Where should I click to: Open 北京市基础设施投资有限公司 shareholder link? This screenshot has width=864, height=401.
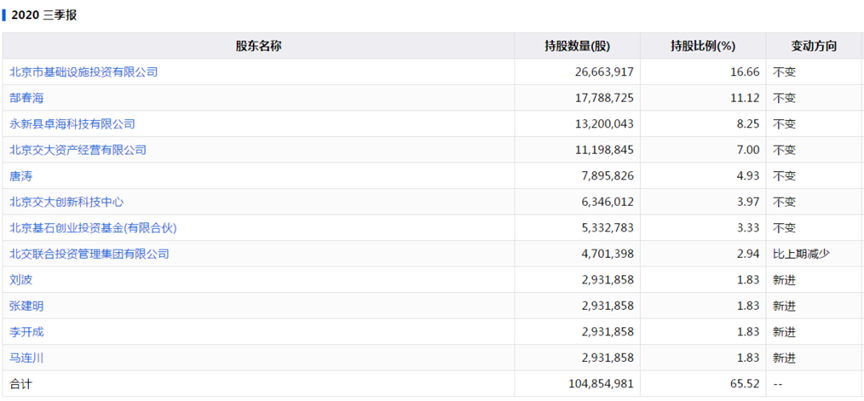(84, 72)
